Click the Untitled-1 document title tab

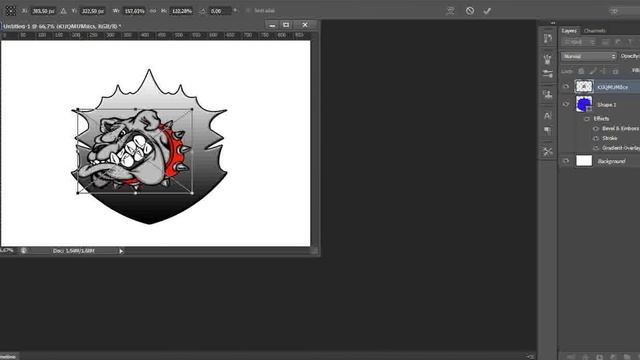pos(62,26)
